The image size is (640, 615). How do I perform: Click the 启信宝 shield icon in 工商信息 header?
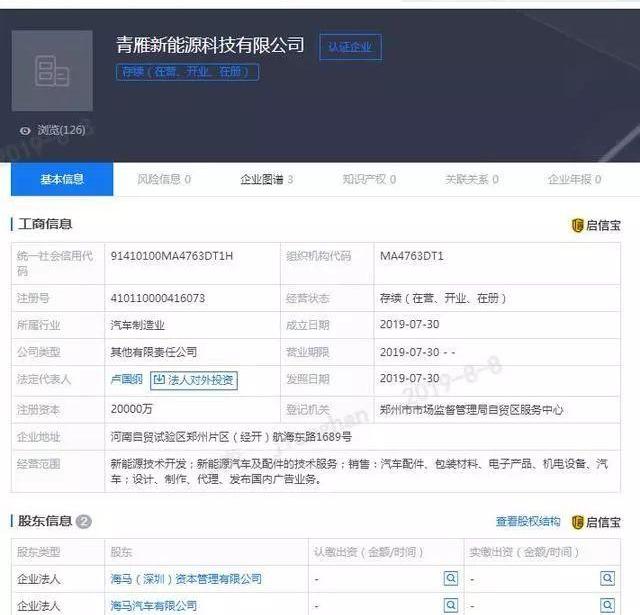tap(578, 225)
